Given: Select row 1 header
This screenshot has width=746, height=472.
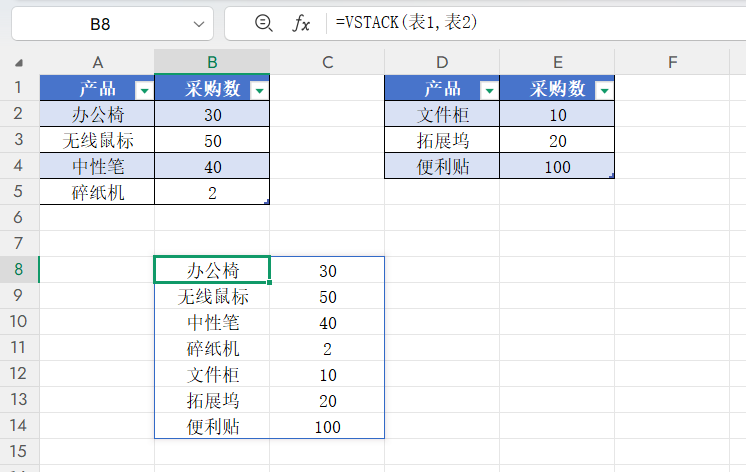Looking at the screenshot, I should (x=19, y=88).
